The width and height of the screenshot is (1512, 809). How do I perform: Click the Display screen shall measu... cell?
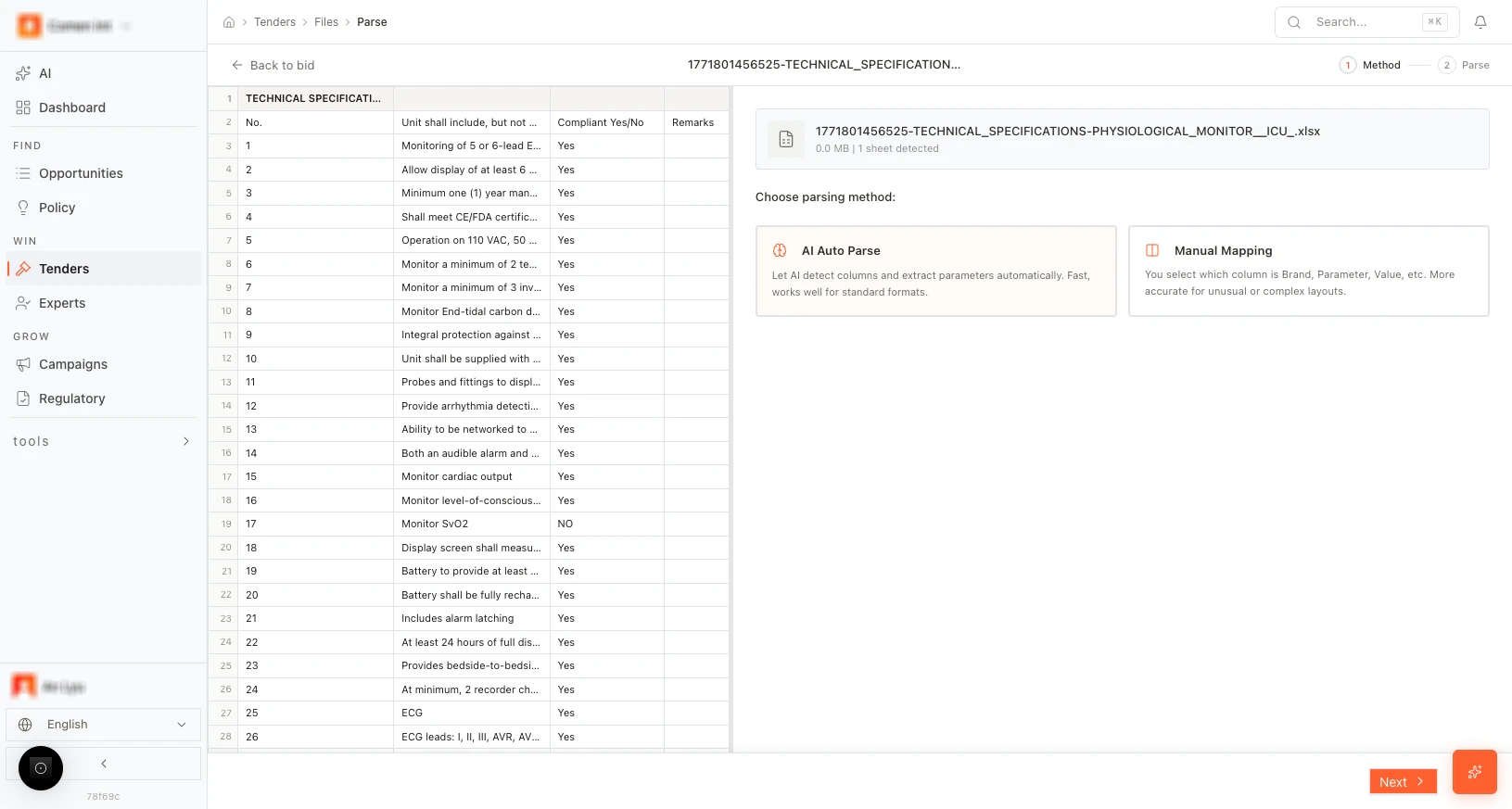click(472, 548)
